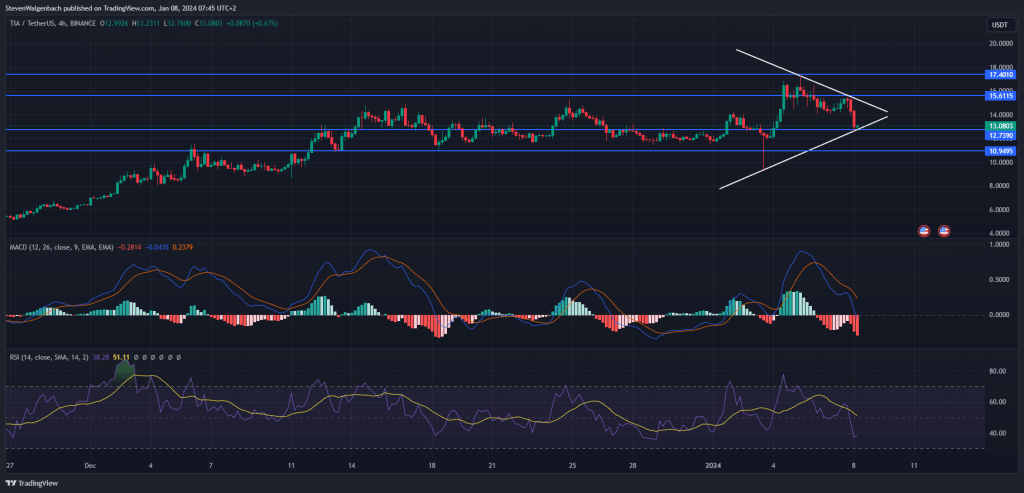This screenshot has height=493, width=1024.
Task: Click the 10.9495 price level label
Action: (1000, 151)
